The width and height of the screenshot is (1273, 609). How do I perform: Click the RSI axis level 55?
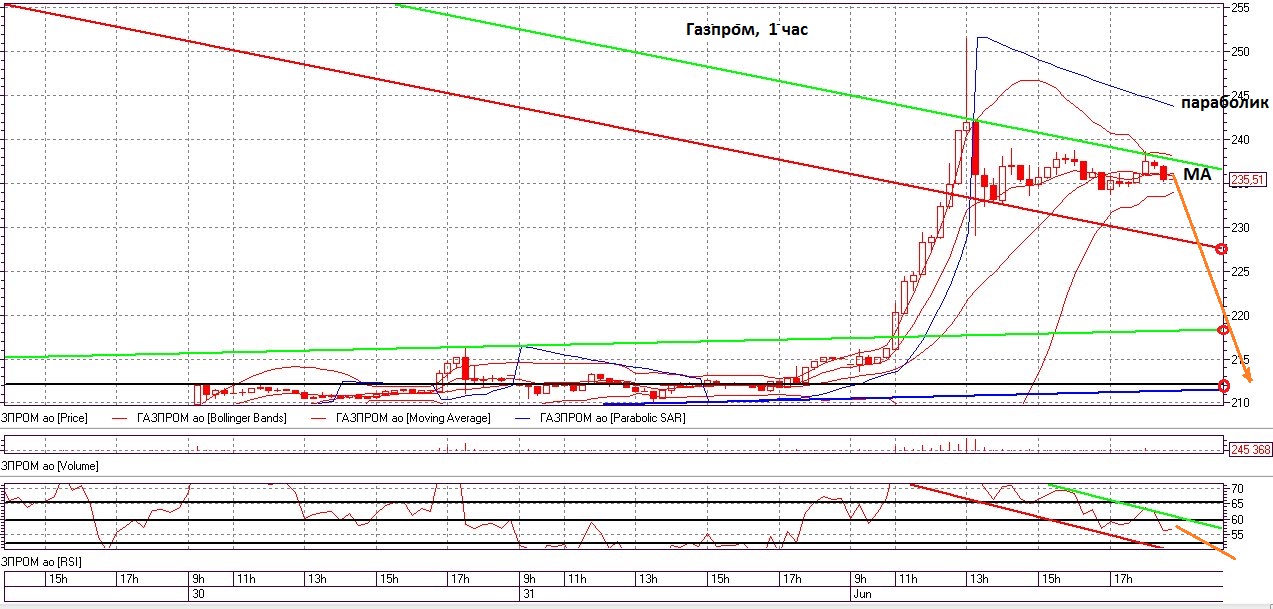click(1238, 536)
